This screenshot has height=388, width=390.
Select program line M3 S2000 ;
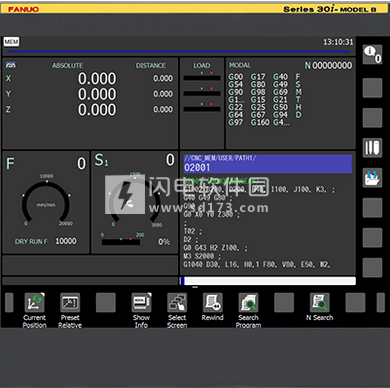tap(202, 256)
